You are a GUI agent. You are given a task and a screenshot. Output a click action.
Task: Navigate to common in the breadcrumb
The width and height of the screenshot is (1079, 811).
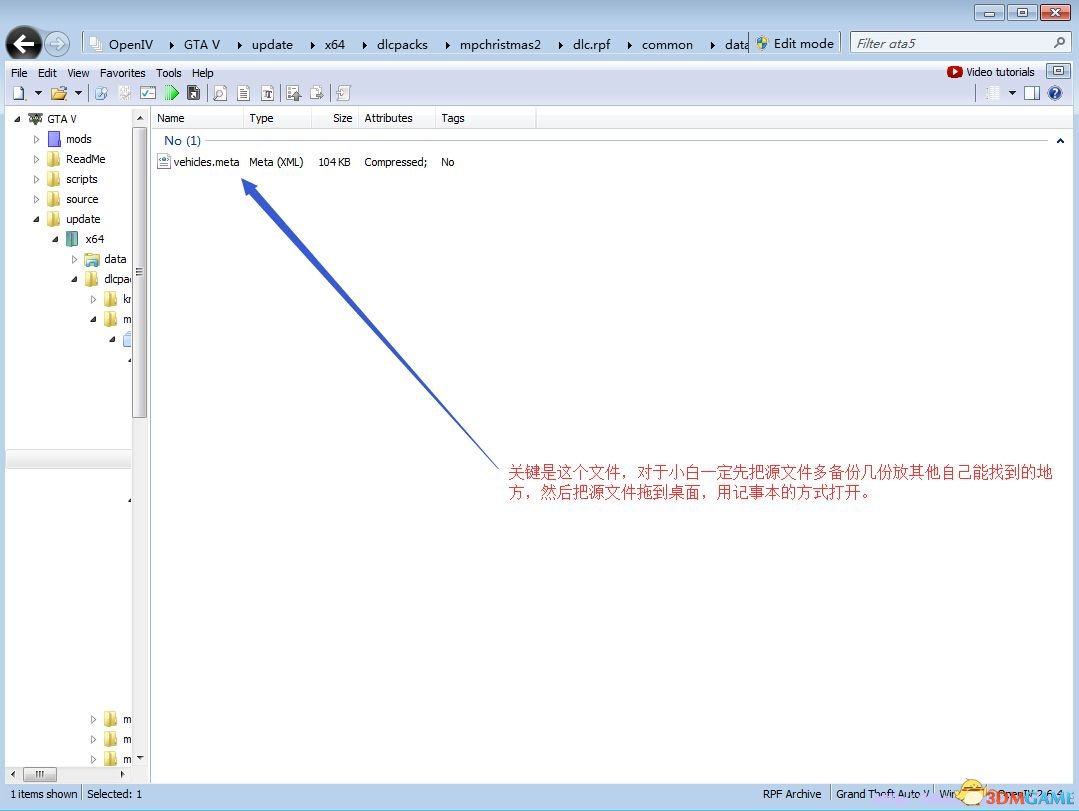667,44
